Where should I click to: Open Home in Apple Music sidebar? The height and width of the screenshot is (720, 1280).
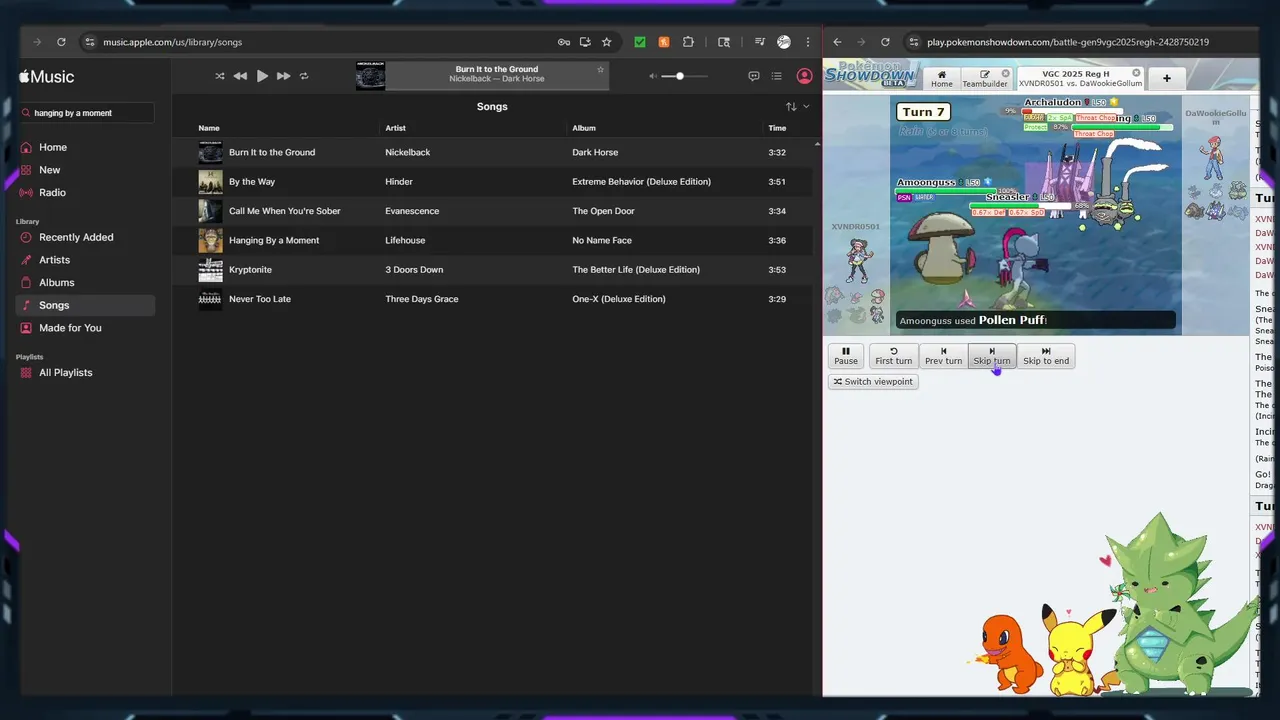coord(53,147)
